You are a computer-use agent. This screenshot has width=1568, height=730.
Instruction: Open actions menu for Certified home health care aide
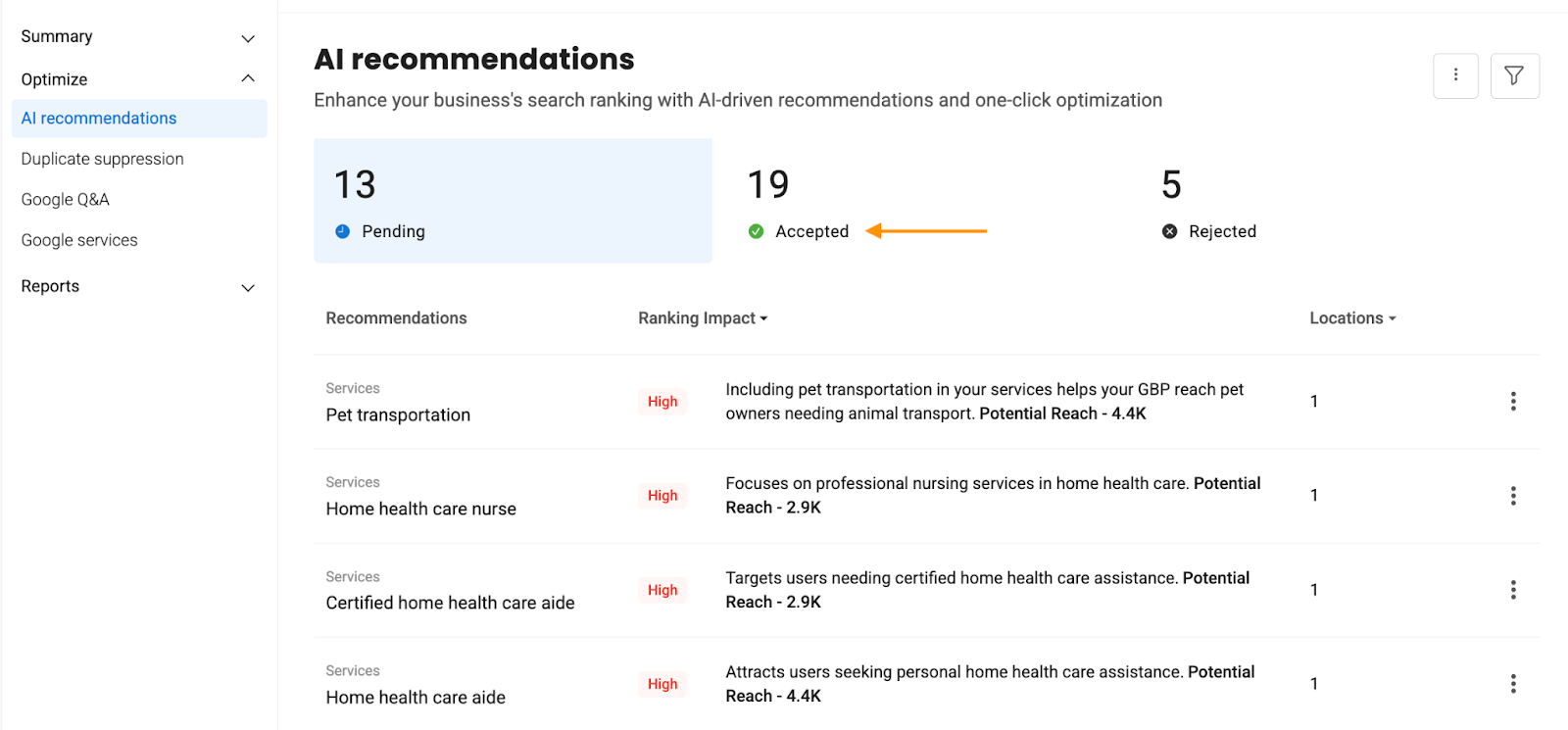[x=1513, y=589]
